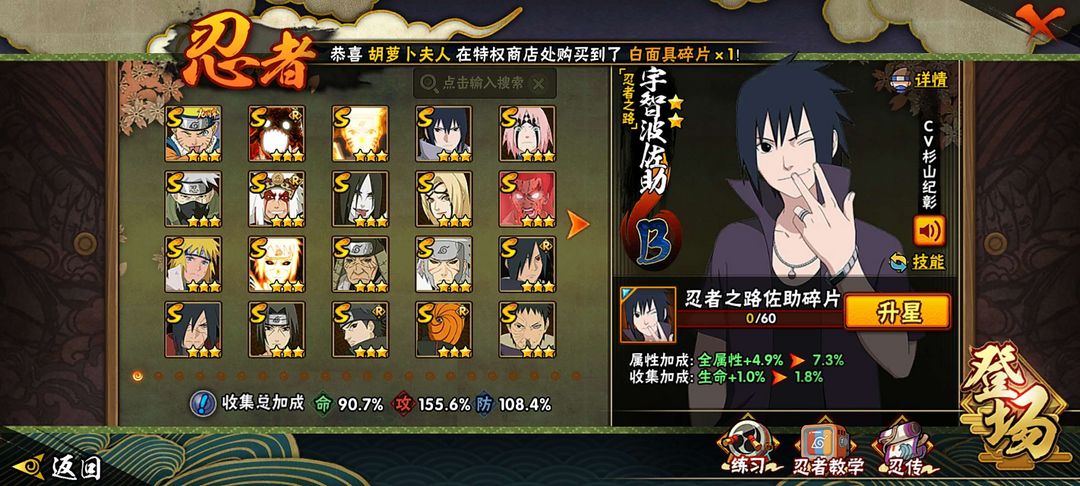This screenshot has width=1080, height=486.
Task: Select Sakura ninja portrait with pink hair
Action: pos(527,134)
